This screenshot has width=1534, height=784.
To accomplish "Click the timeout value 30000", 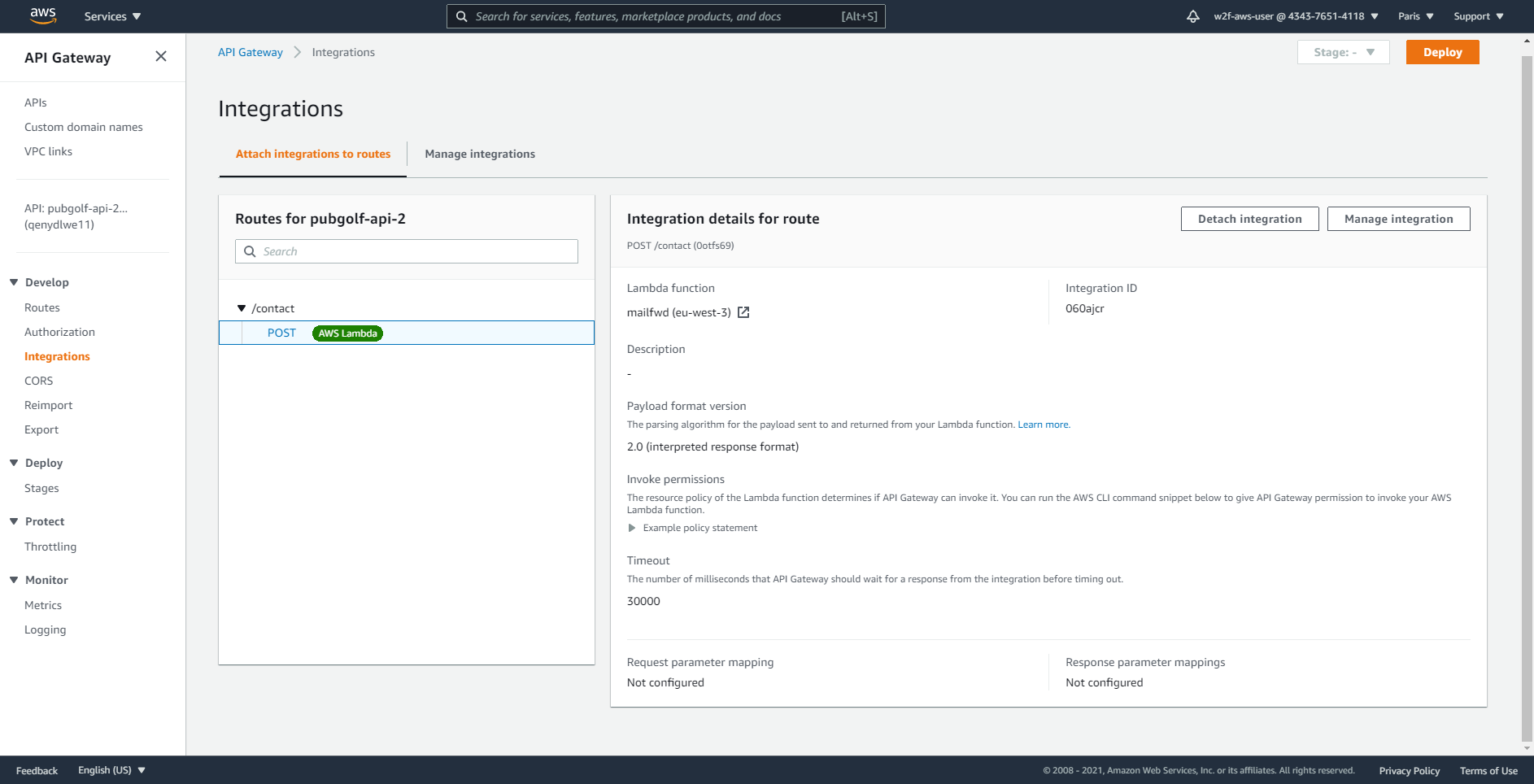I will point(643,601).
